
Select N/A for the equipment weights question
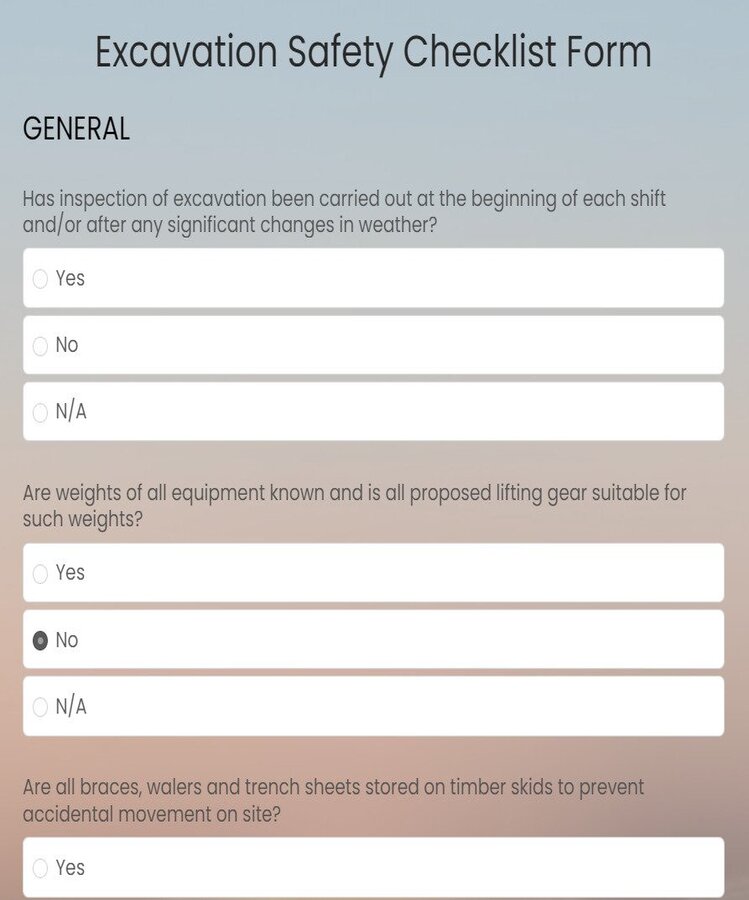coord(41,706)
